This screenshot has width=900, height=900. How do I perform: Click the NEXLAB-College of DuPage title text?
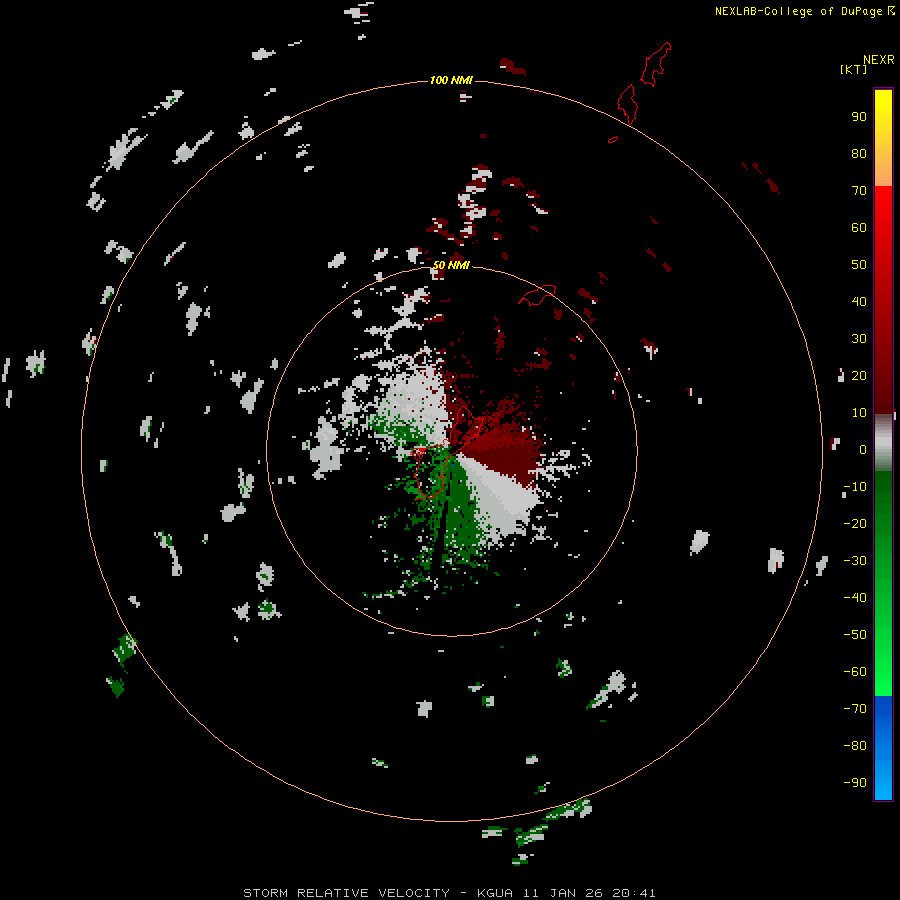click(x=798, y=11)
